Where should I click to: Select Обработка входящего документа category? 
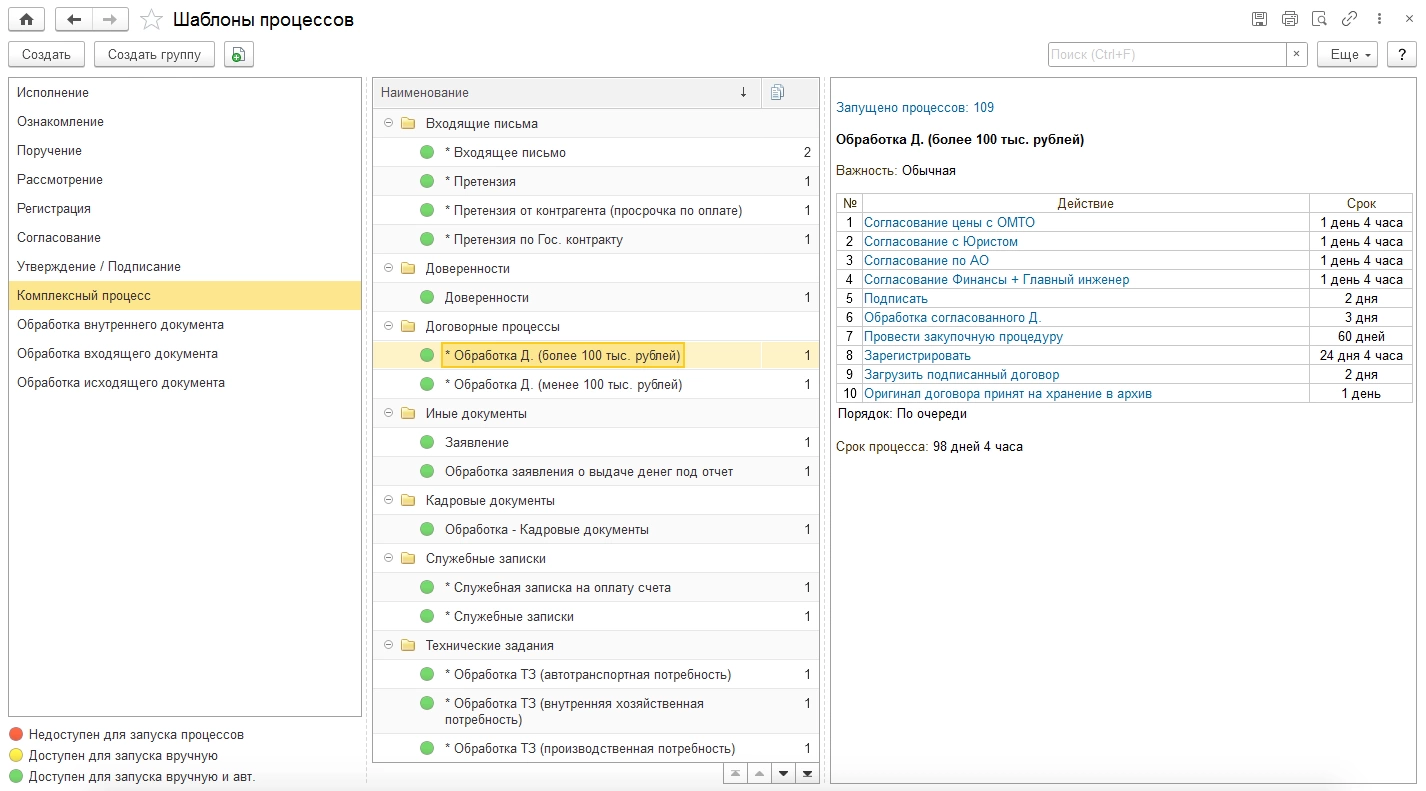pos(117,354)
